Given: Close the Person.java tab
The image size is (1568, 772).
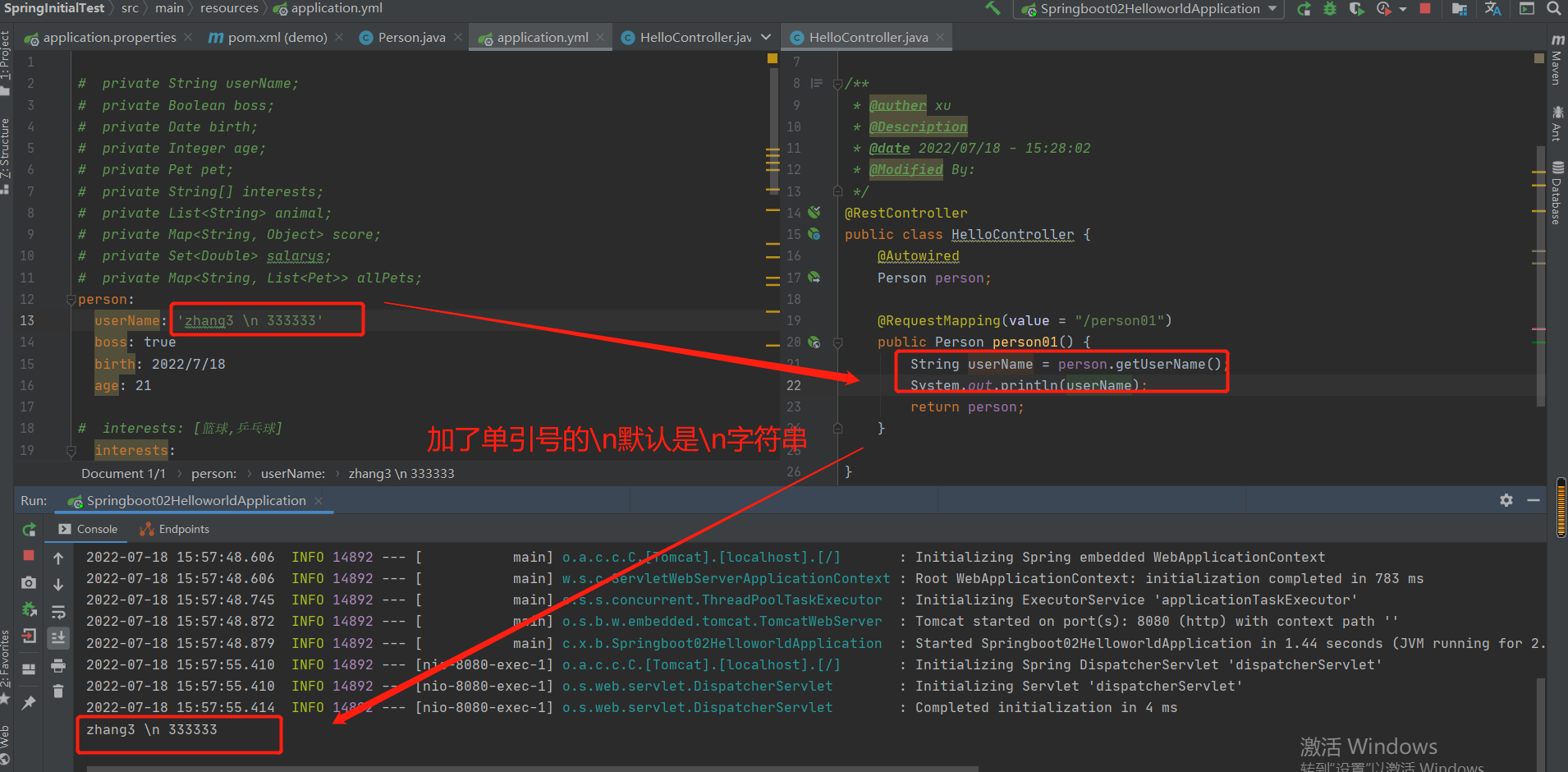Looking at the screenshot, I should coord(458,37).
